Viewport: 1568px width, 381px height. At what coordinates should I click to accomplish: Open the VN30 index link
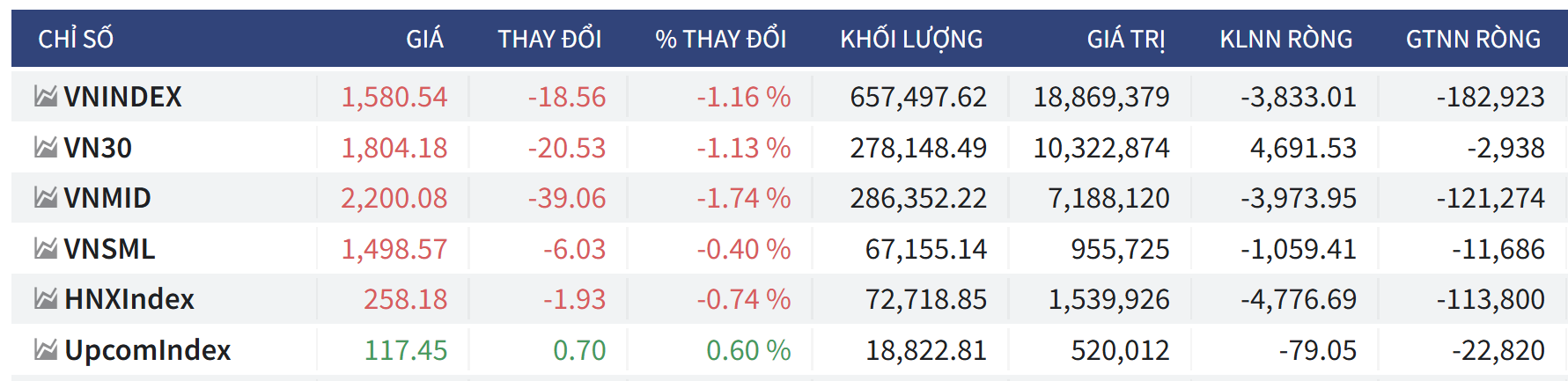coord(98,148)
